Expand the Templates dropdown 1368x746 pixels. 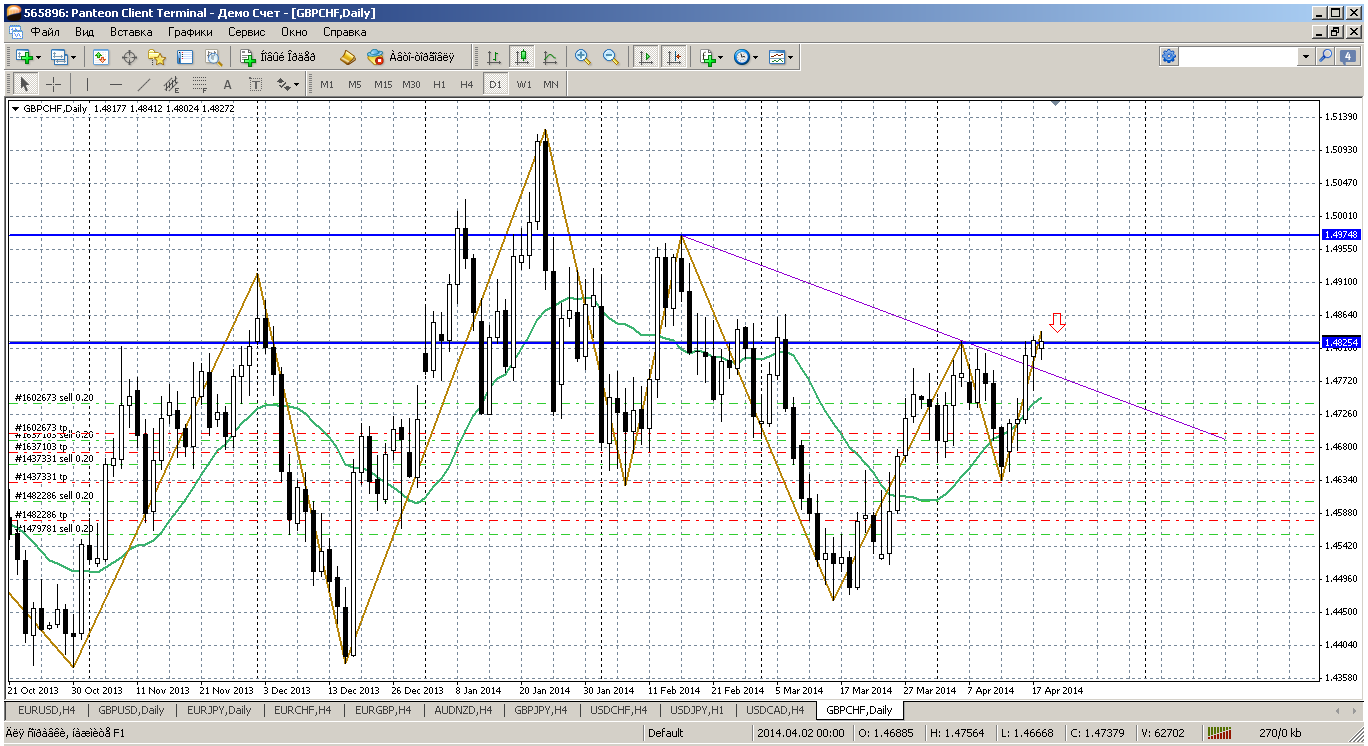pos(791,58)
